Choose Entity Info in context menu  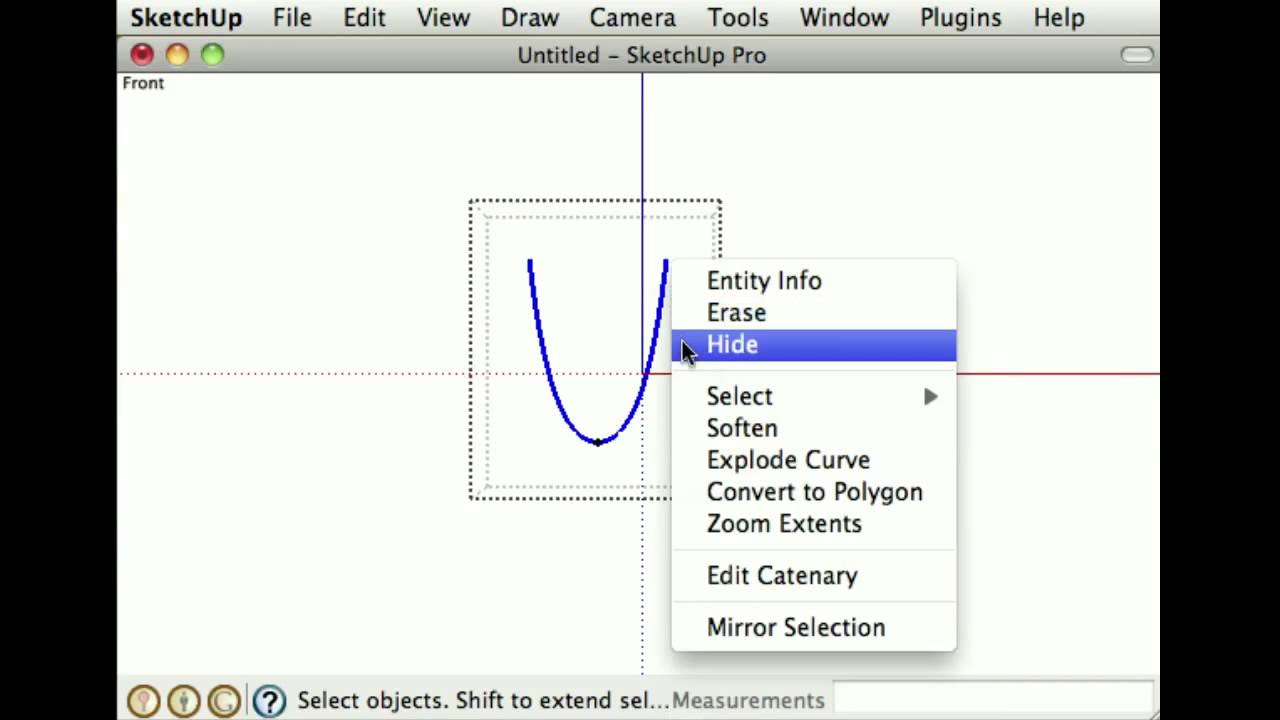[764, 281]
